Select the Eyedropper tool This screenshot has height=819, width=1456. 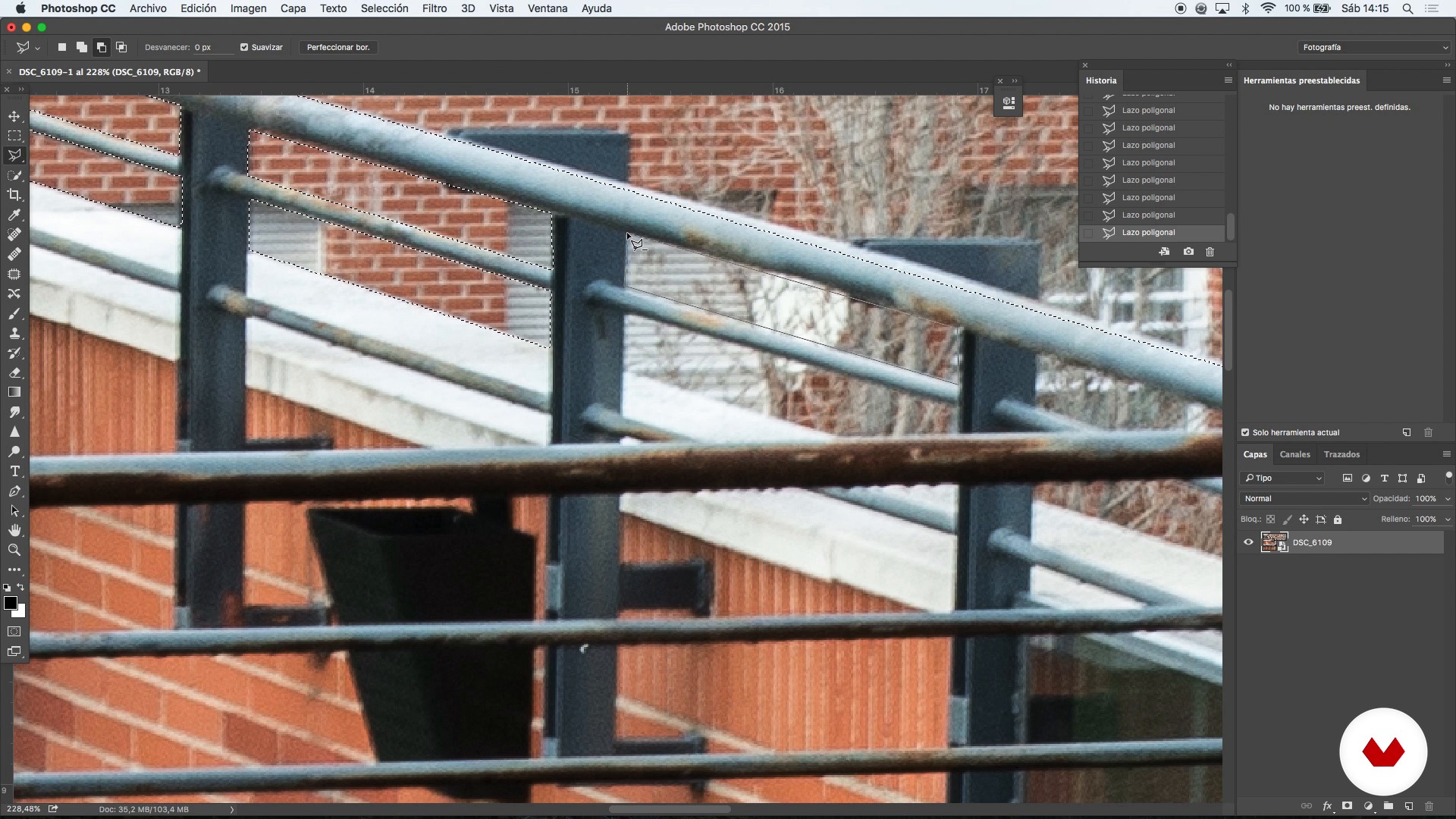pyautogui.click(x=14, y=215)
